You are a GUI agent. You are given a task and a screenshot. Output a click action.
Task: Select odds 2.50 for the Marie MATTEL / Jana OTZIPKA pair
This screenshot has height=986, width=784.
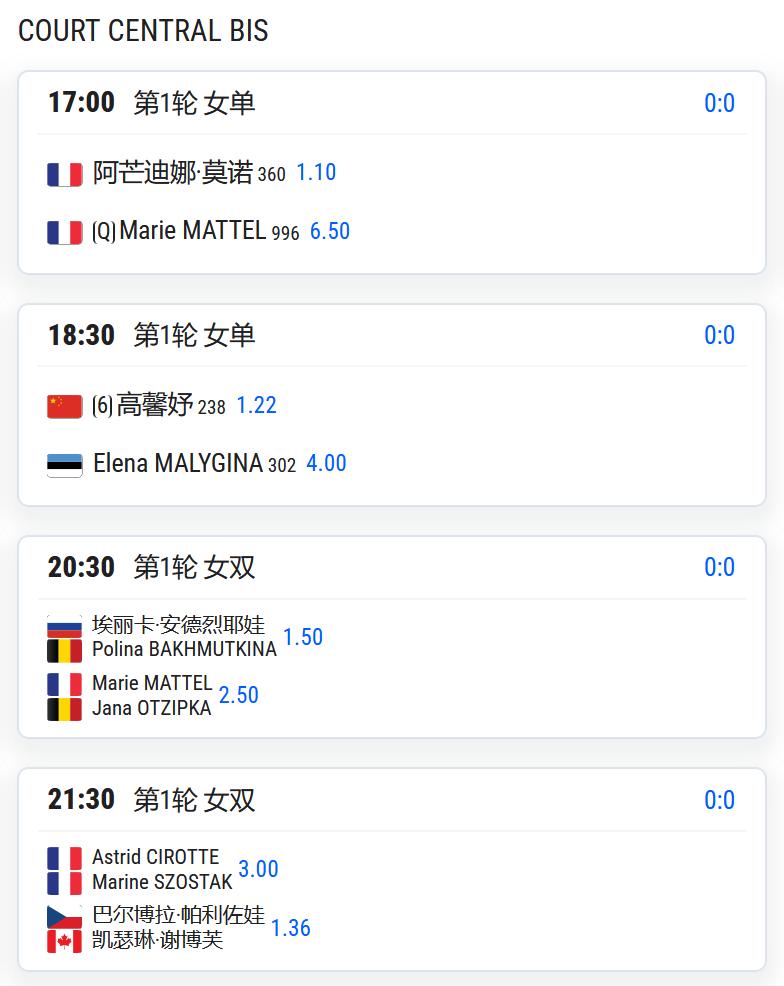[x=239, y=695]
